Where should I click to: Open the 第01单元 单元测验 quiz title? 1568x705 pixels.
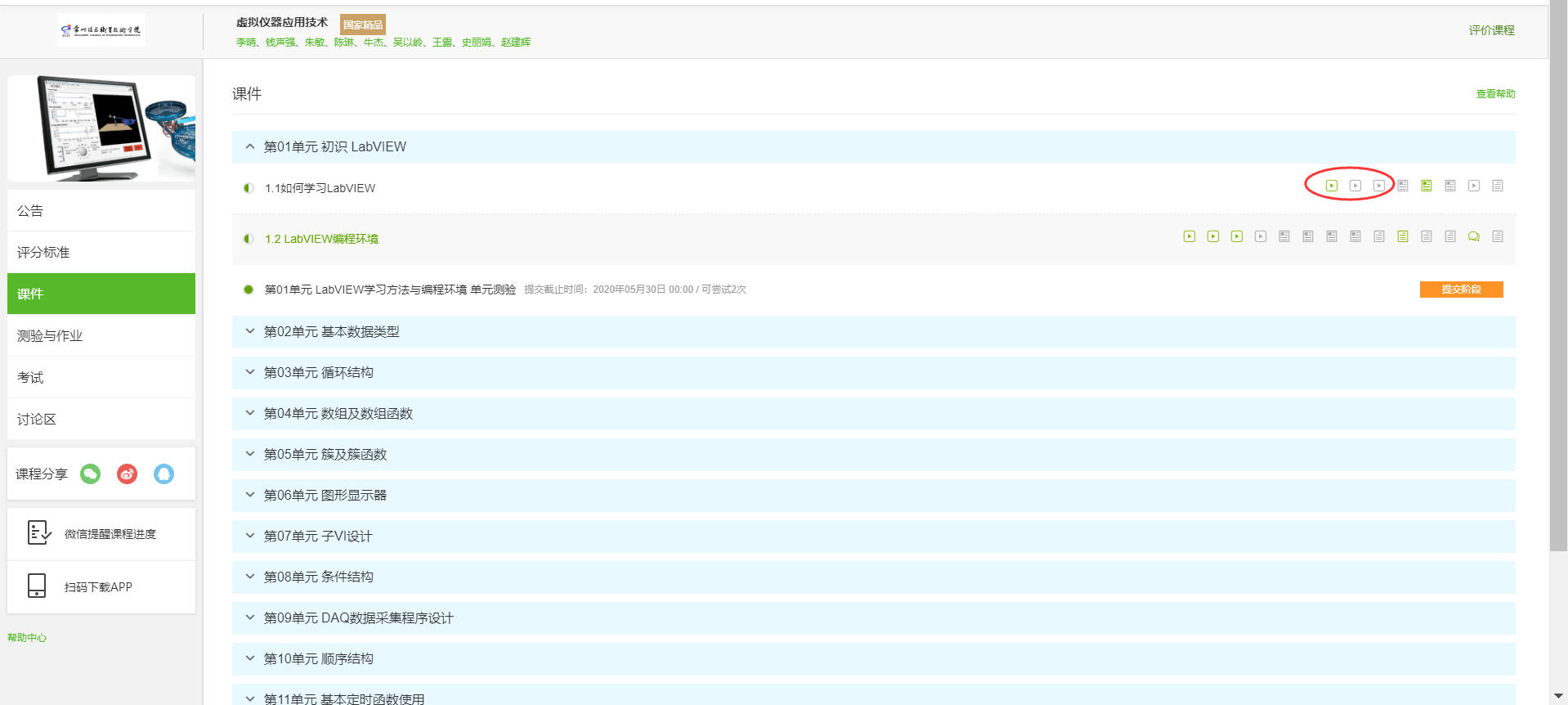point(390,290)
